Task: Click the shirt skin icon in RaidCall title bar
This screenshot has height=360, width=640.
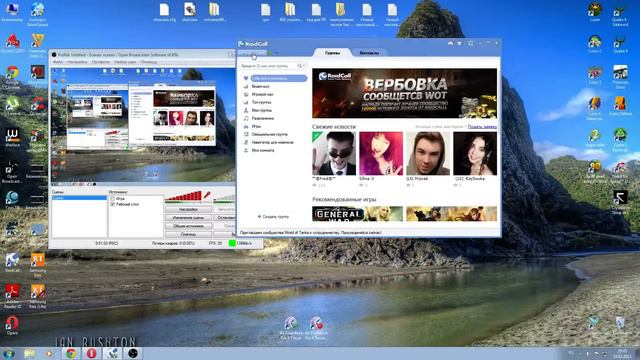Action: (x=459, y=43)
